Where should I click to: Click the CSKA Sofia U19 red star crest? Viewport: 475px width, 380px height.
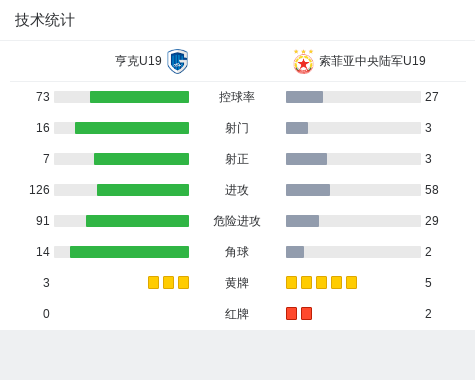point(303,62)
